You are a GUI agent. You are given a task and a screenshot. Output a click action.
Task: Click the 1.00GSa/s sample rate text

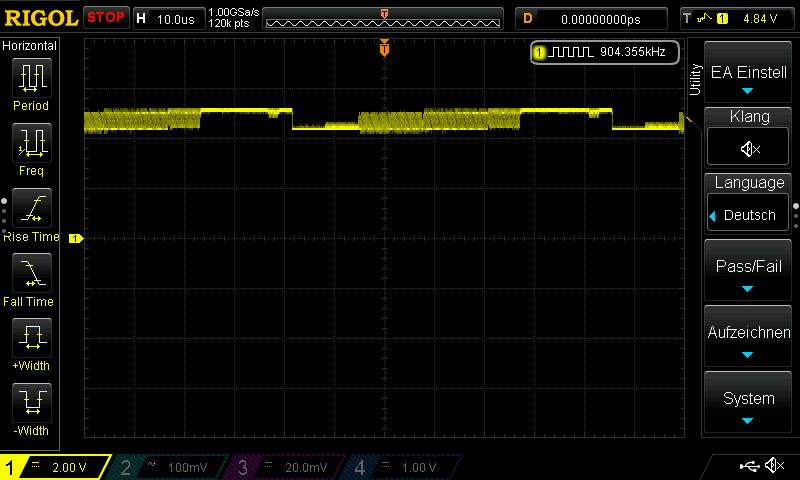234,12
